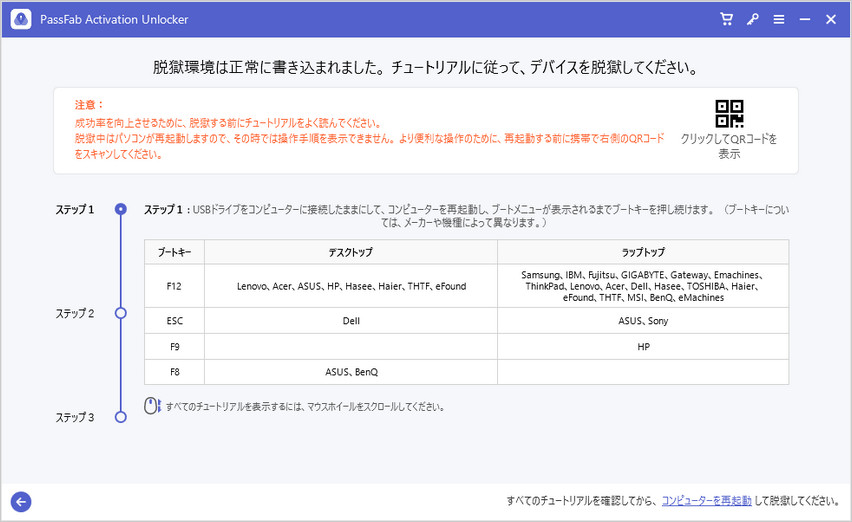852x522 pixels.
Task: Select the ステップ 3 timeline node
Action: (x=121, y=417)
